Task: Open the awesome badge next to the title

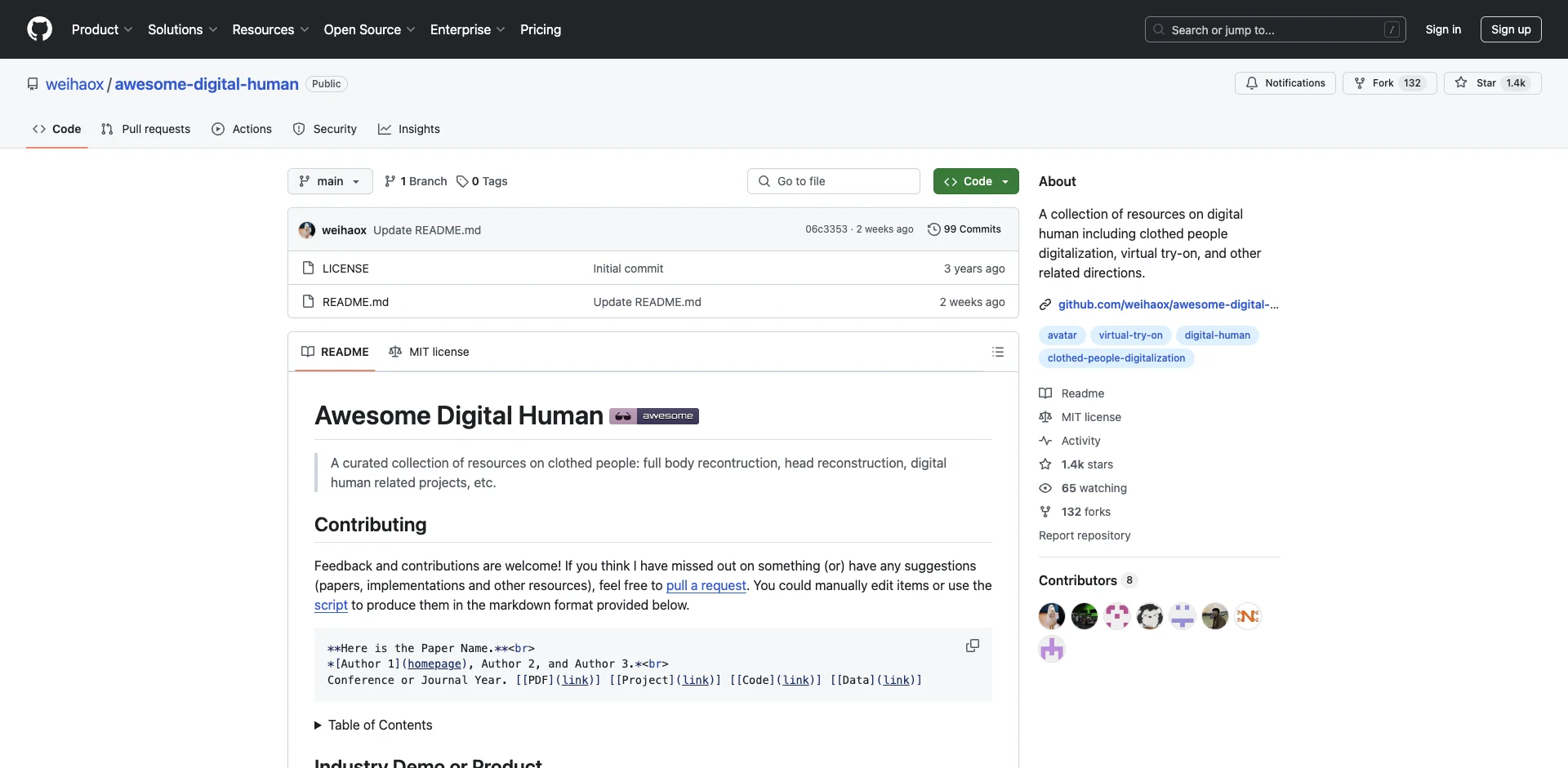Action: click(x=654, y=416)
